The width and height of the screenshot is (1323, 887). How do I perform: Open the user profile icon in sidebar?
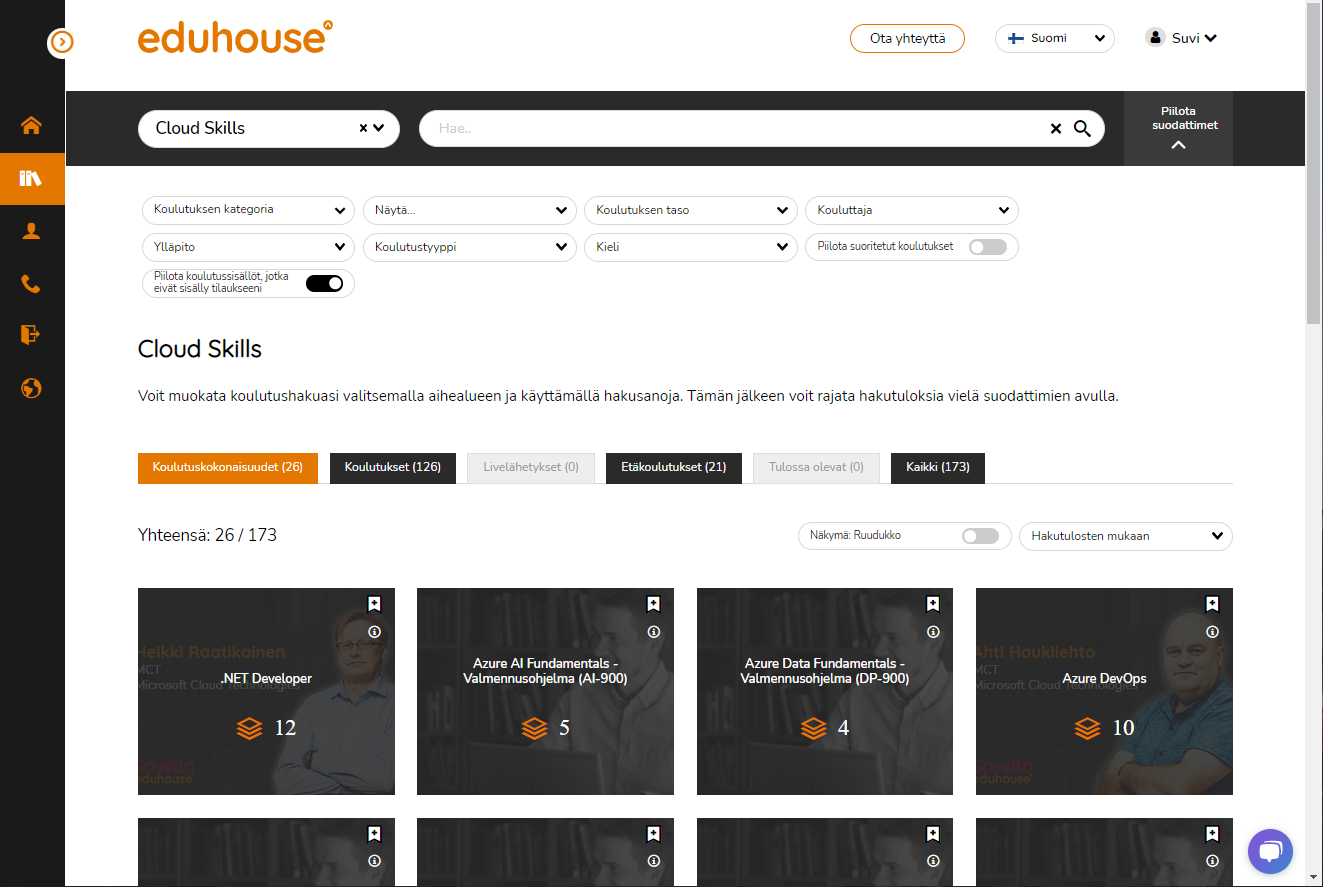[x=32, y=231]
